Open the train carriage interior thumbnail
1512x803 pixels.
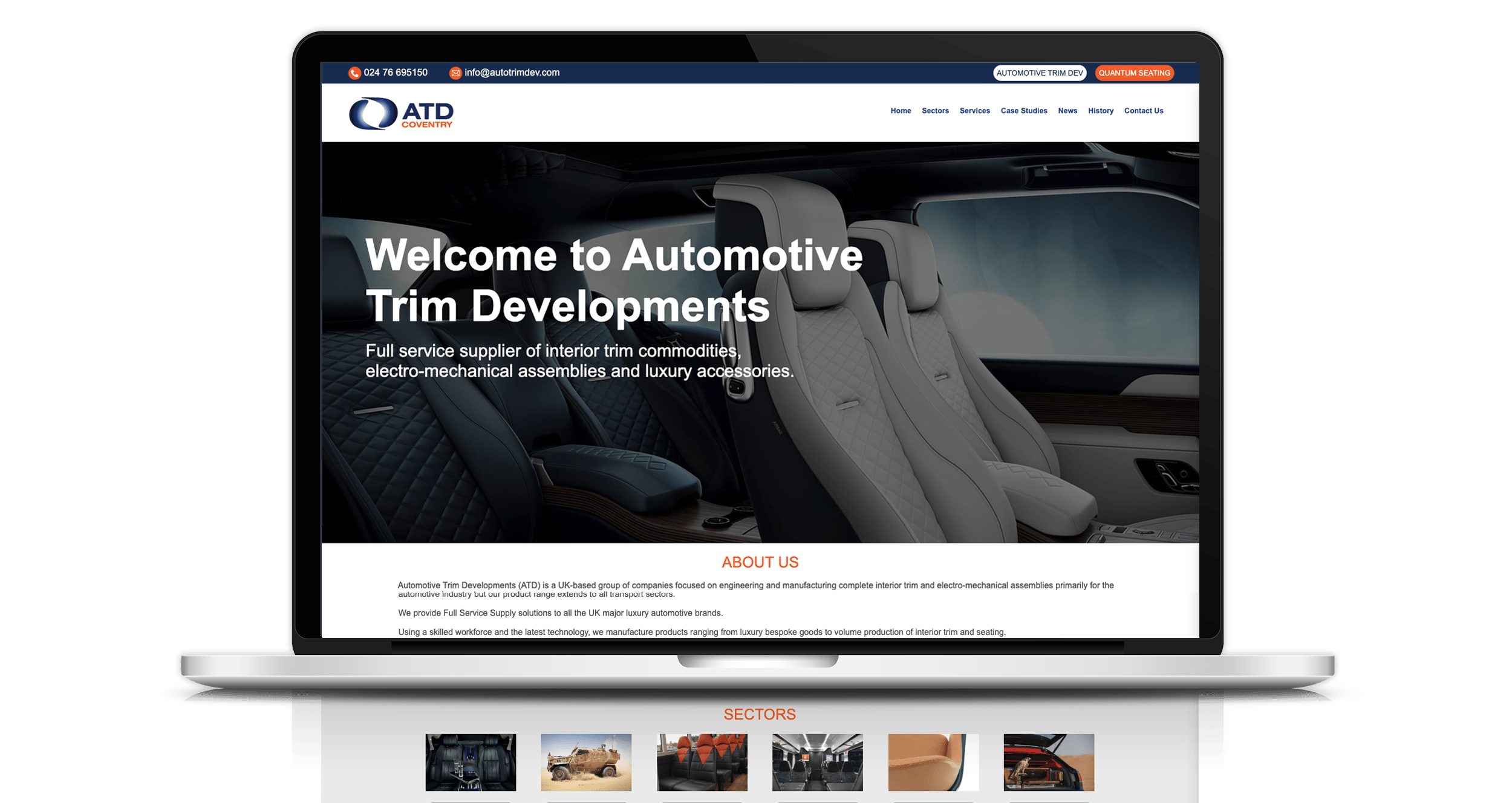pos(818,762)
